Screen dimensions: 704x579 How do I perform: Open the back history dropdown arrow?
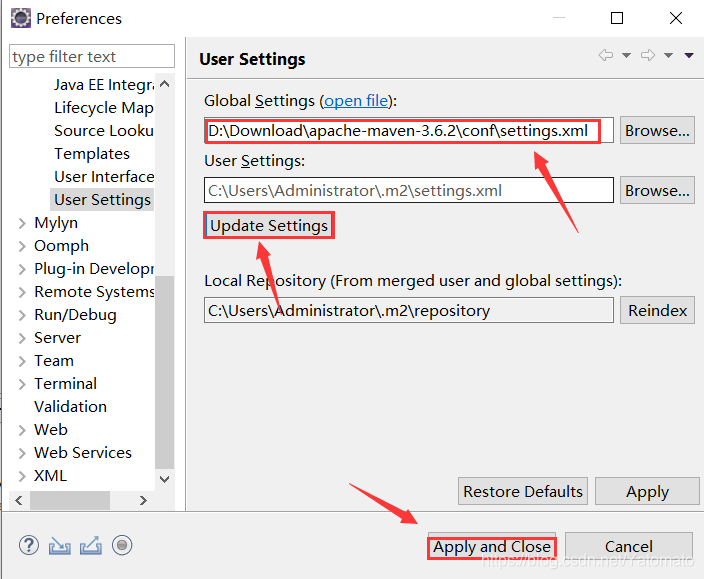click(626, 56)
